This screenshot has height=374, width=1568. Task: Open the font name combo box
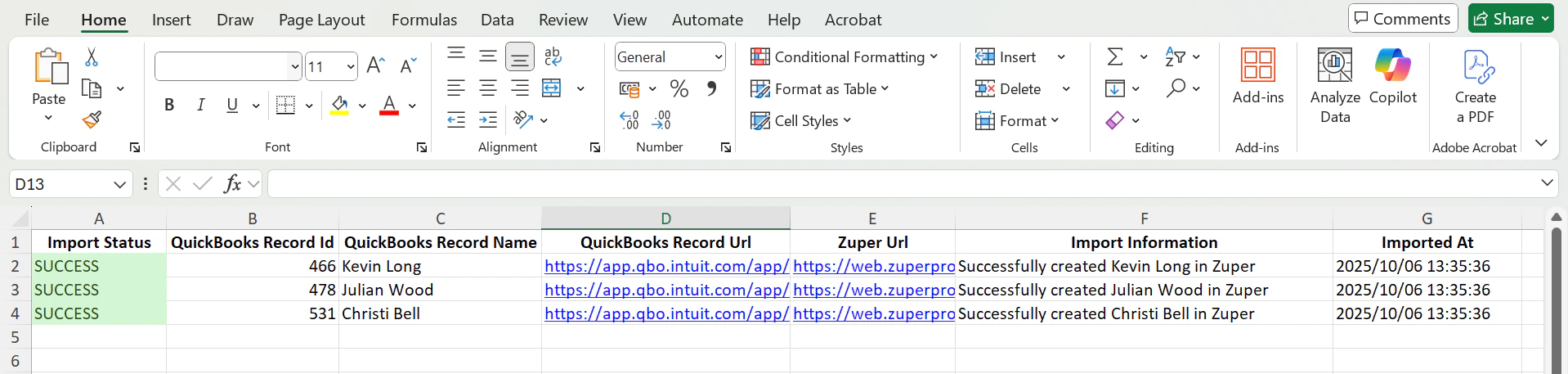coord(228,66)
